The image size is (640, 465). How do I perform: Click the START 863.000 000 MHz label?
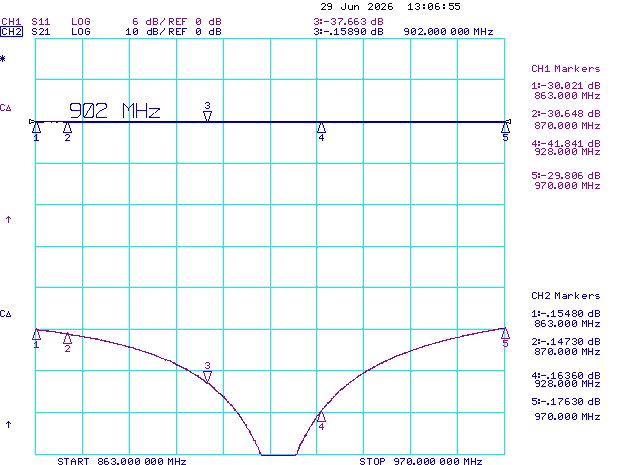tap(122, 461)
